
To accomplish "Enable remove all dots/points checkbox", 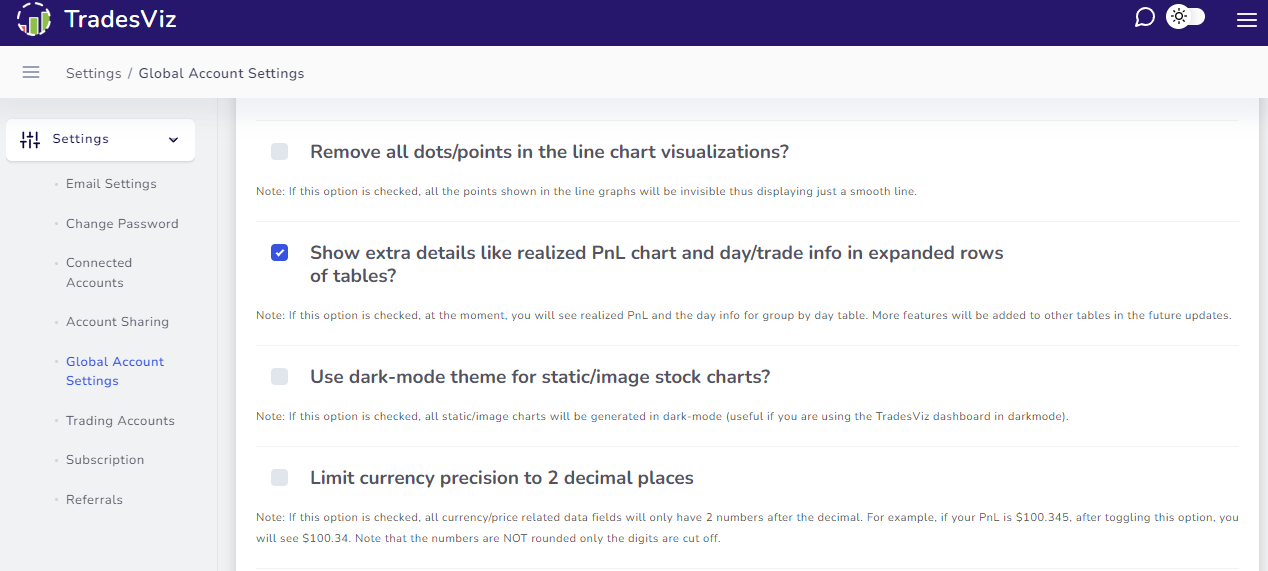I will (x=279, y=151).
